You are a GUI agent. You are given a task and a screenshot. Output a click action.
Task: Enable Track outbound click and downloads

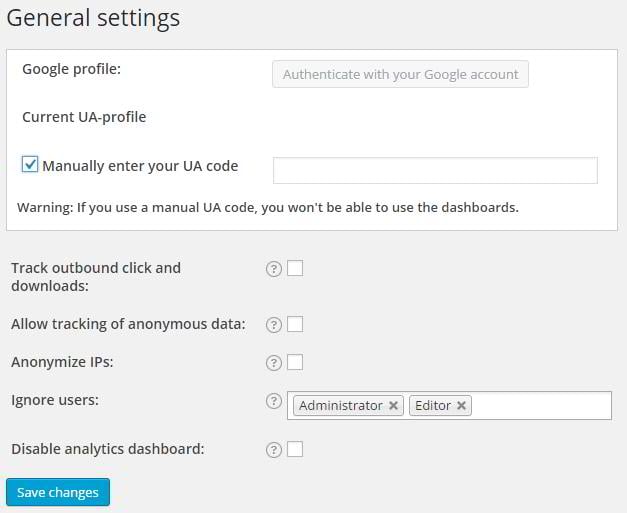coord(295,268)
